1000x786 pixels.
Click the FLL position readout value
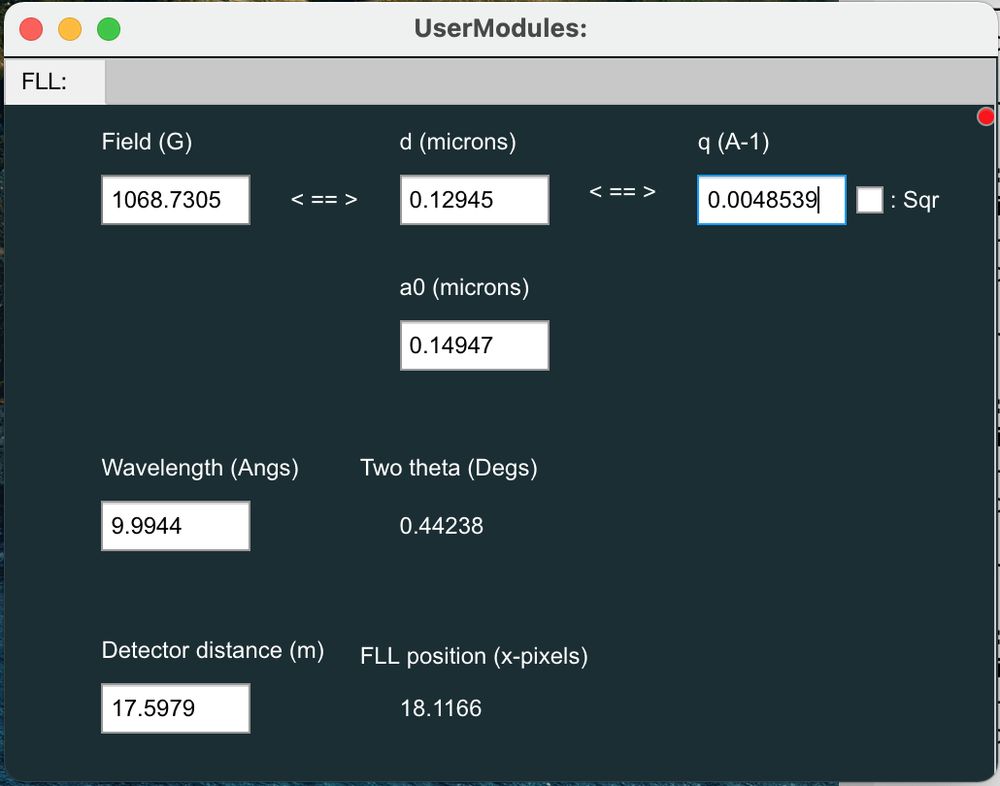[441, 707]
